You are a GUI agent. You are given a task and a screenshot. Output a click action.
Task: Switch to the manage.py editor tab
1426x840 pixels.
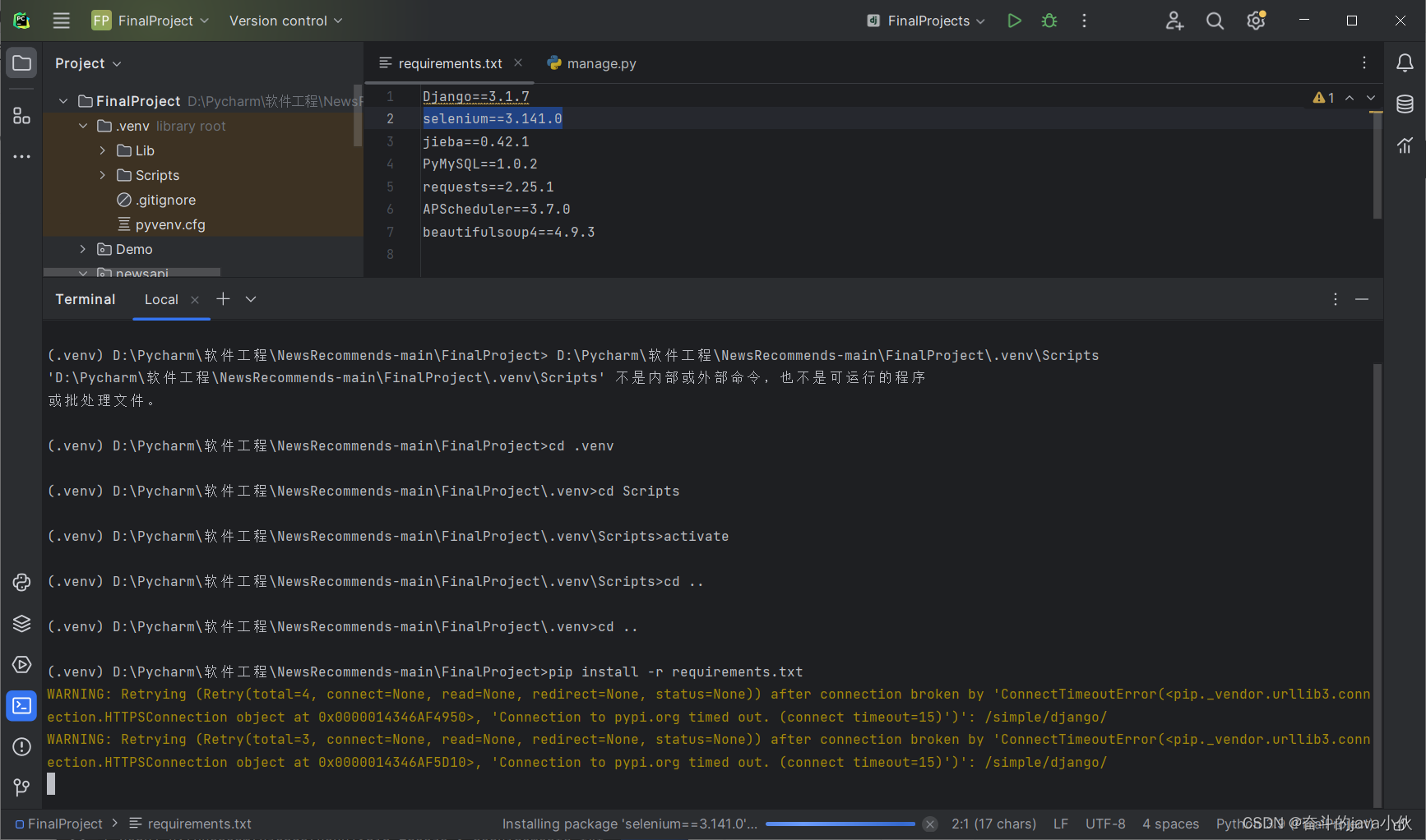tap(592, 63)
